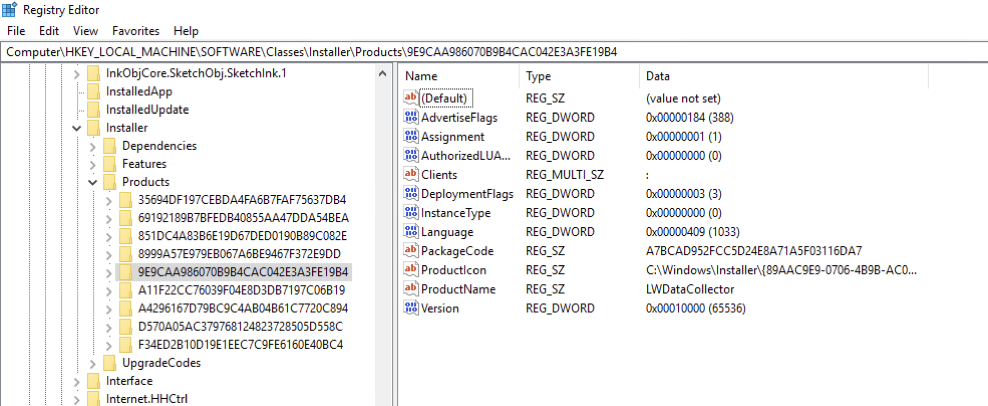Expand the selected 9E9CAA986070B9B4CAC042E3A3FE19B4 key

click(109, 272)
